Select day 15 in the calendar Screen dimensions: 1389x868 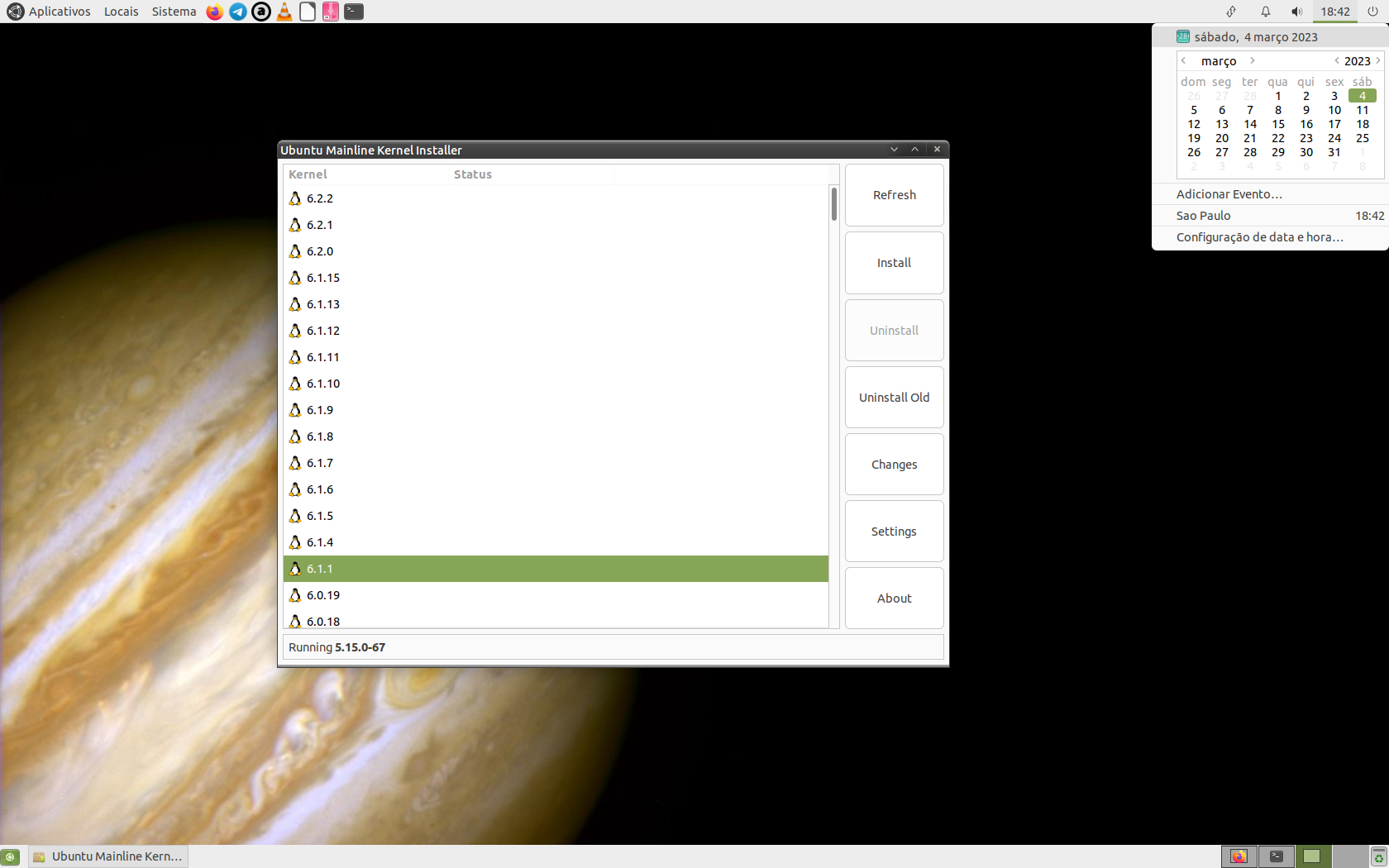tap(1278, 124)
